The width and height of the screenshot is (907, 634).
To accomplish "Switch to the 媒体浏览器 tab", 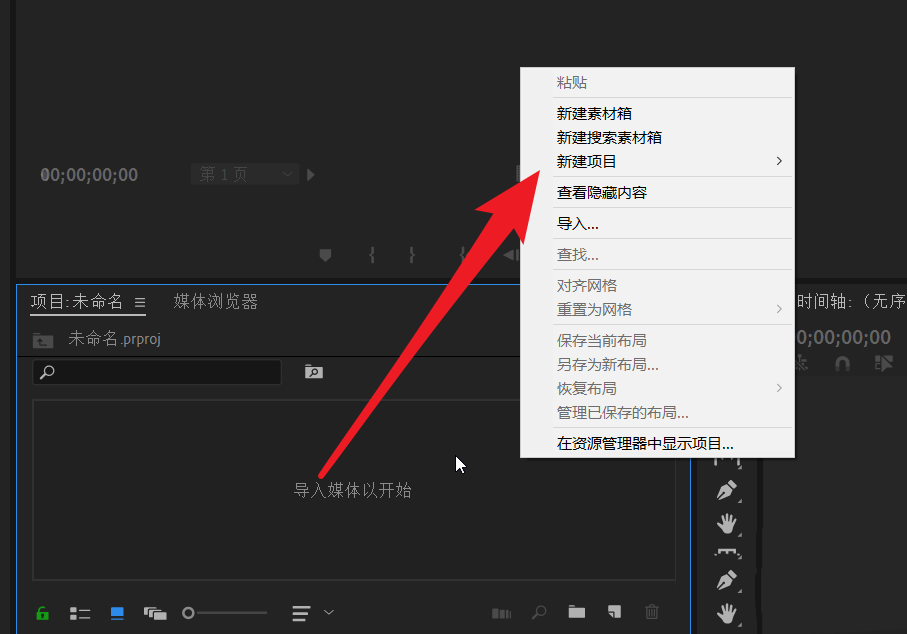I will [214, 300].
